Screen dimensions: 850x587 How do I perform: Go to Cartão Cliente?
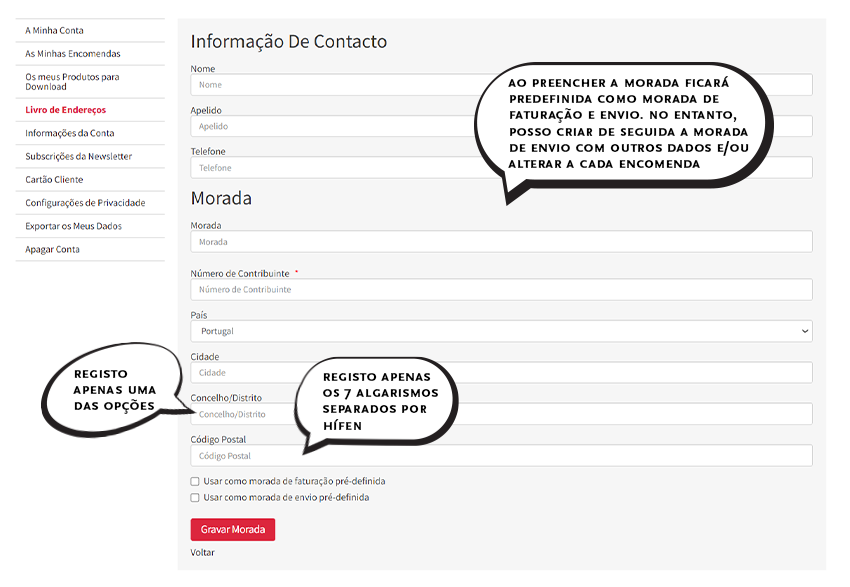(x=54, y=180)
